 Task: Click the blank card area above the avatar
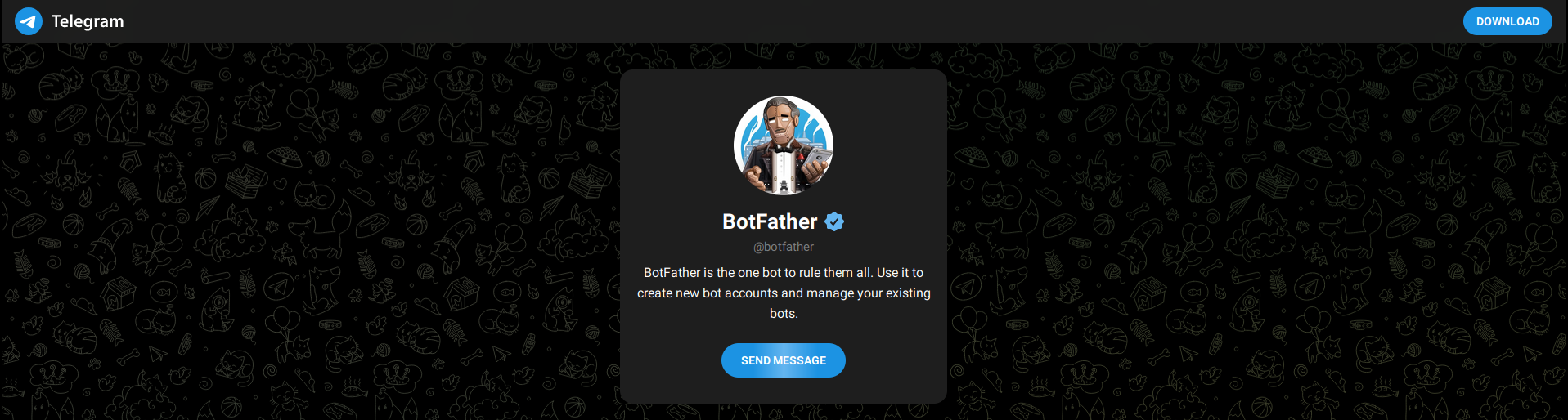[x=783, y=82]
